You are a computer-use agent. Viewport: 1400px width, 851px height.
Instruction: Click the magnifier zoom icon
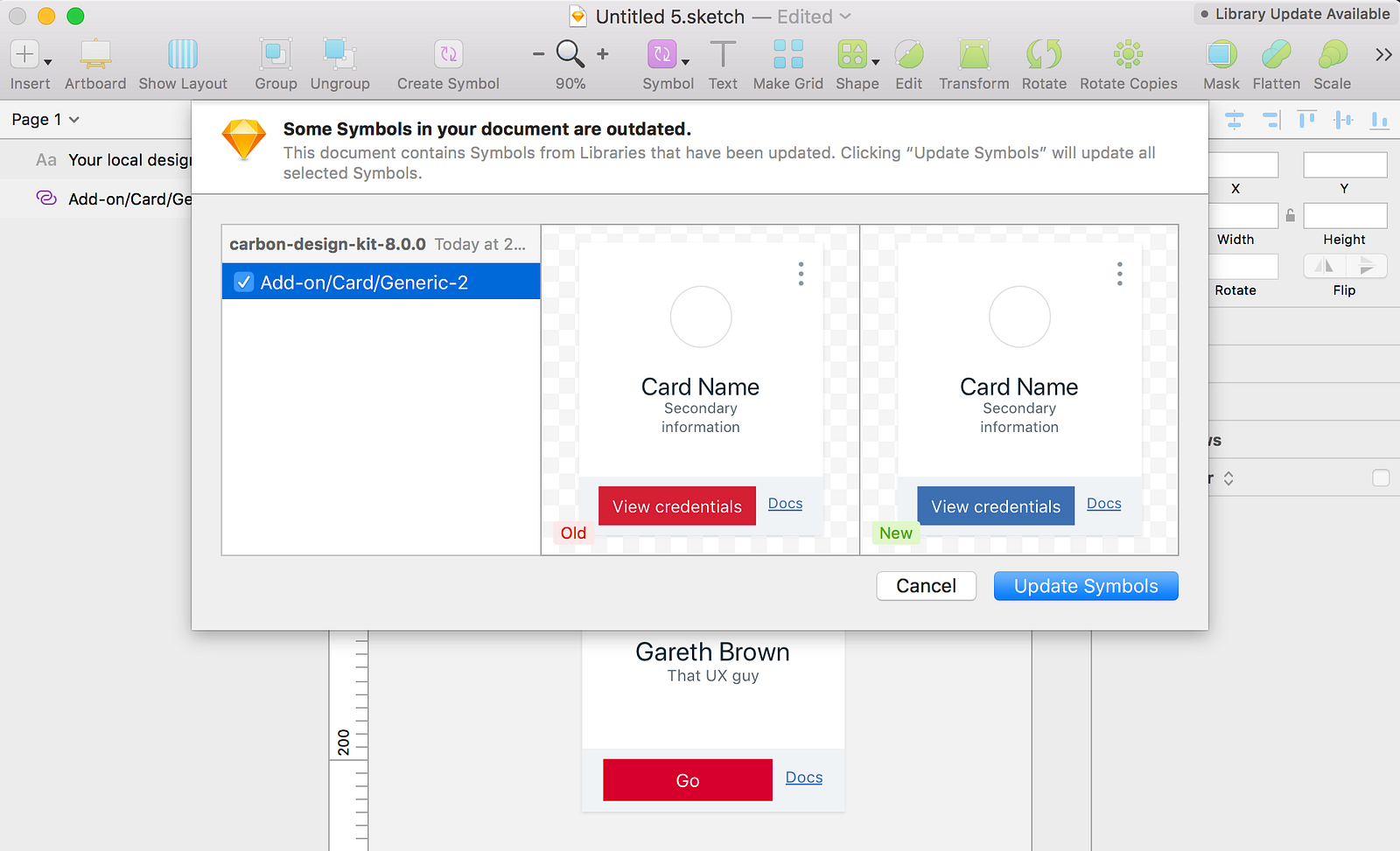[570, 54]
